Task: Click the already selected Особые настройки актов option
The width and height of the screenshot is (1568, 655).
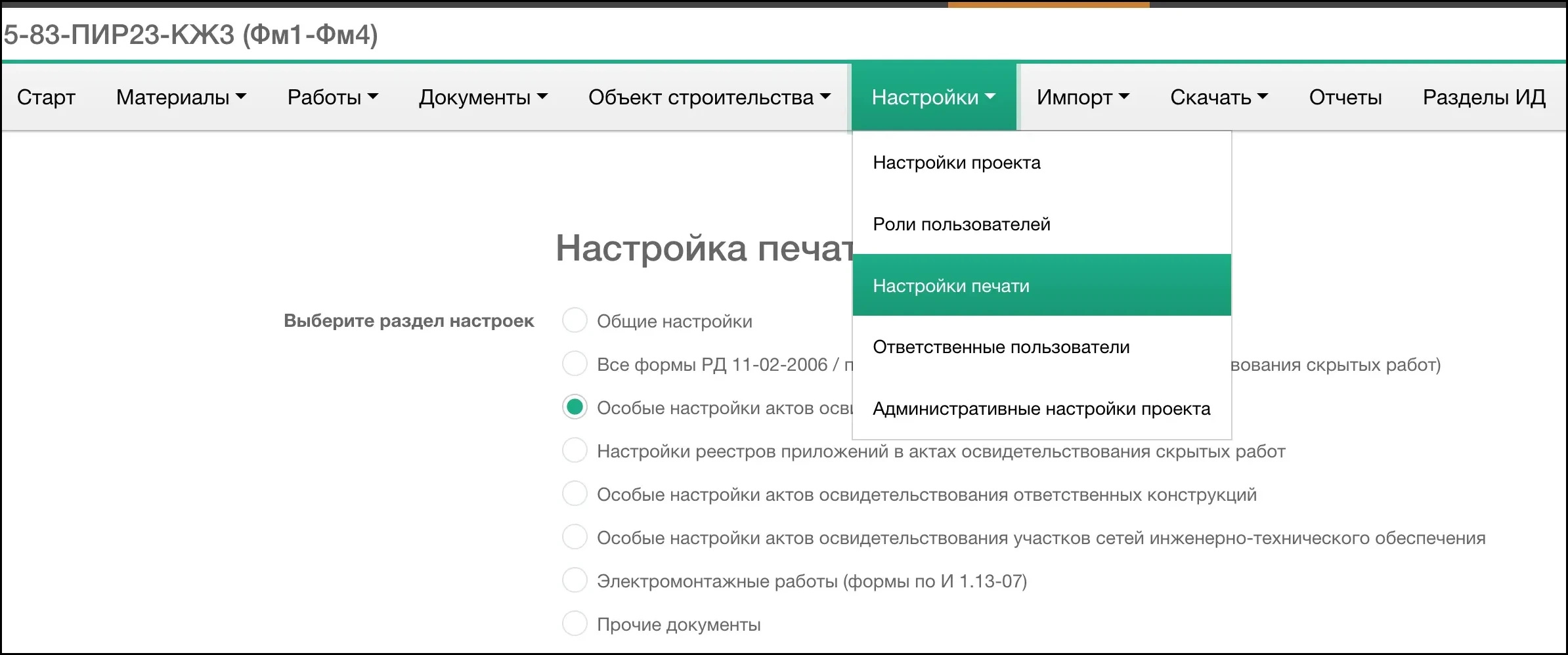Action: pos(575,407)
